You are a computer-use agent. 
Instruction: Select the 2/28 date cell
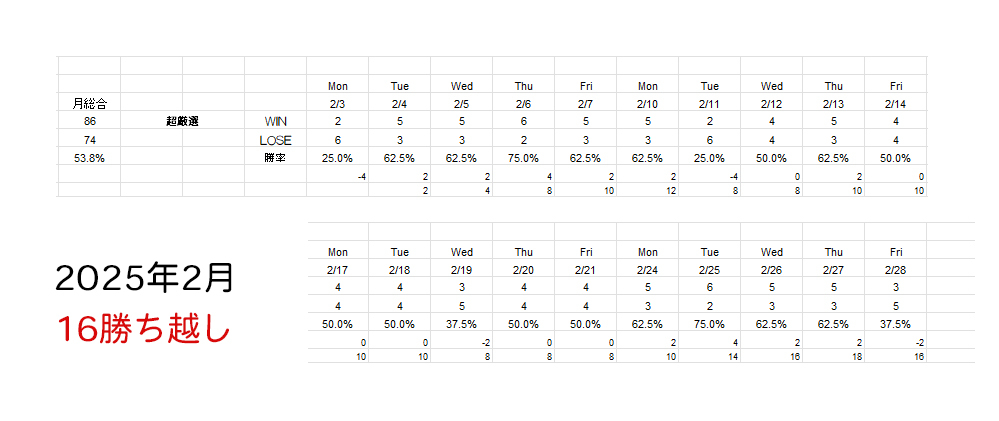coord(895,269)
